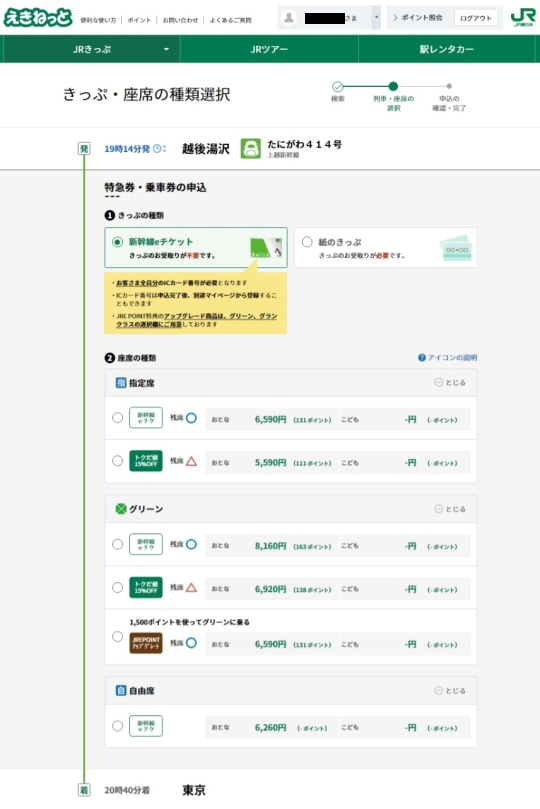The height and width of the screenshot is (809, 540).
Task: Click 新幹線eチケ badge in 自由席 6,260円 row
Action: pos(146,726)
